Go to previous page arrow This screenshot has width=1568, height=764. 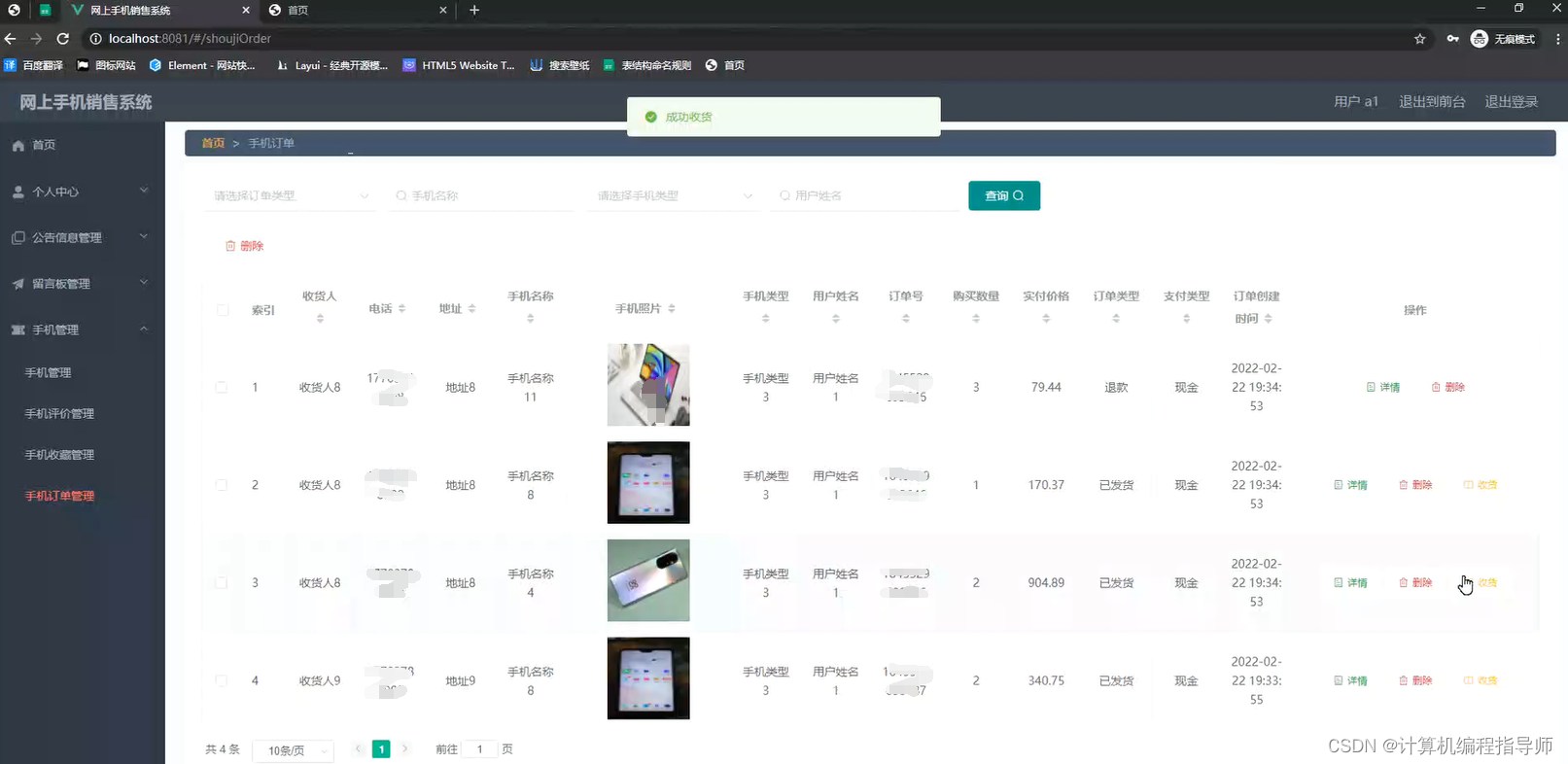pos(359,748)
